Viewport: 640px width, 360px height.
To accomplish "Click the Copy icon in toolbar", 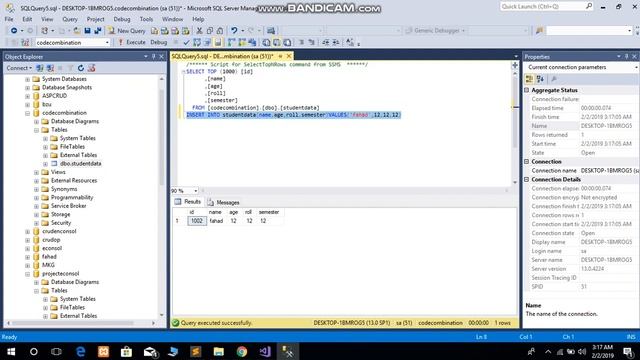I will [x=209, y=31].
